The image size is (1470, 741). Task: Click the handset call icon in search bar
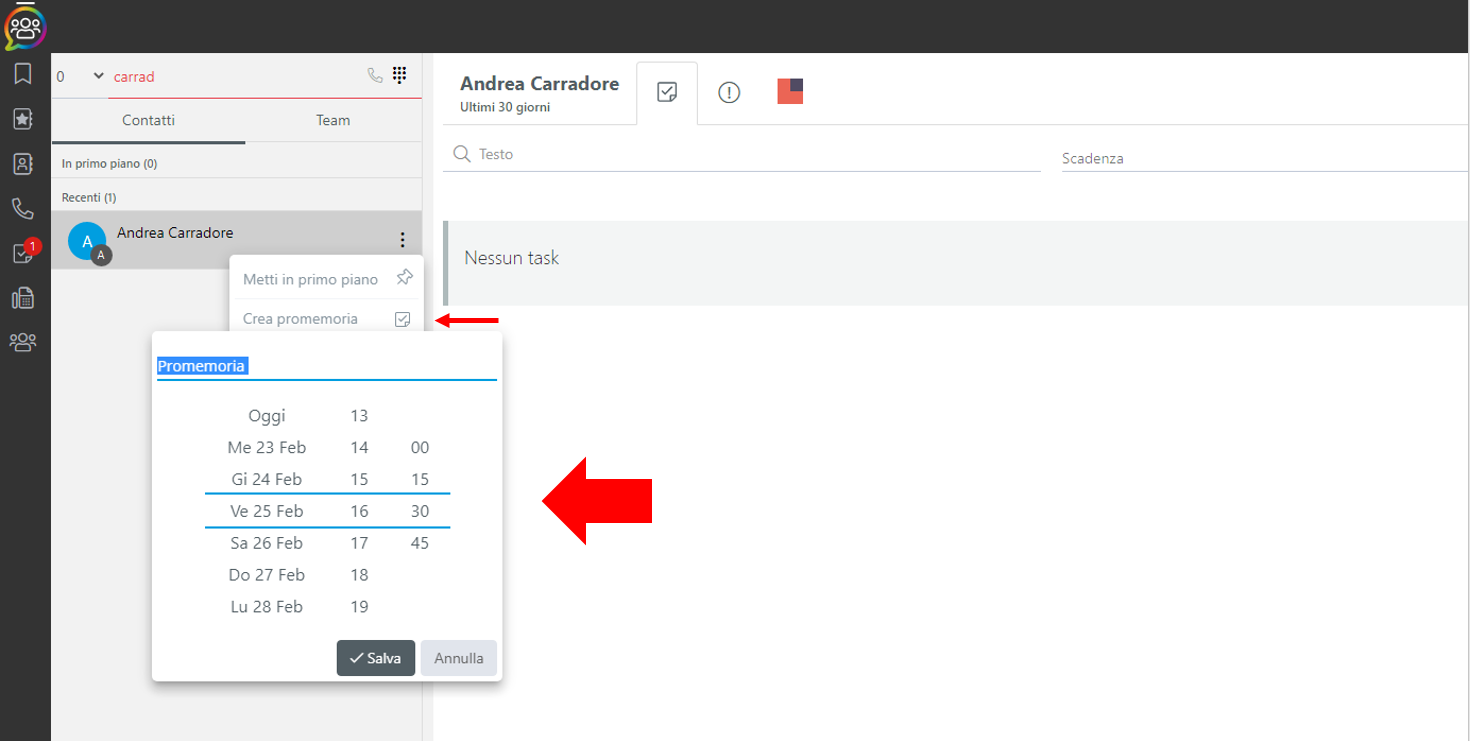pyautogui.click(x=375, y=75)
